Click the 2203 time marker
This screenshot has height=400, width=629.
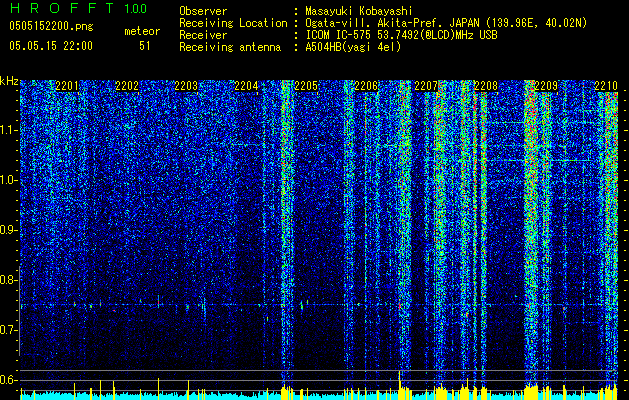pos(187,86)
